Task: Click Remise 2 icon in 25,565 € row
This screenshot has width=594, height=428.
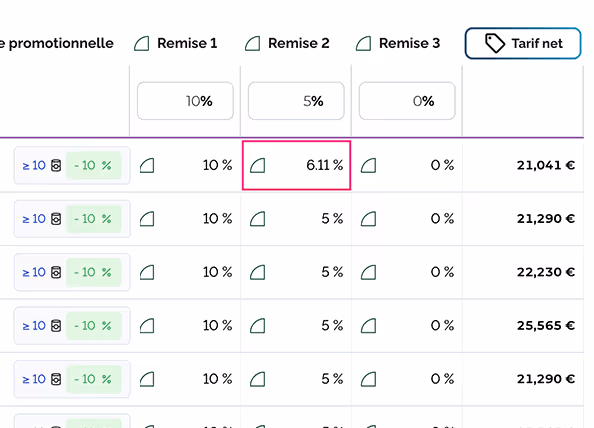Action: [x=258, y=326]
